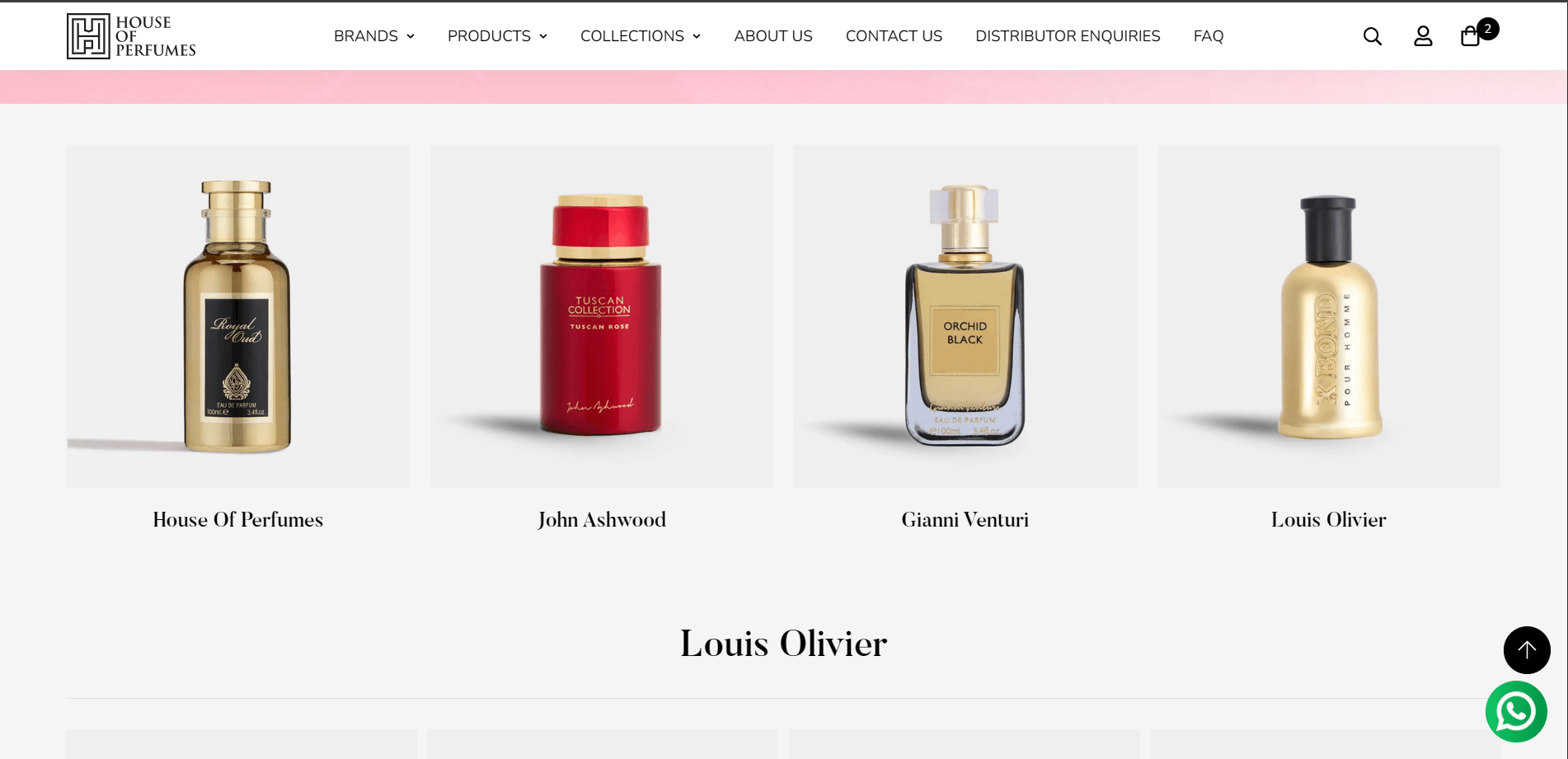Image resolution: width=1568 pixels, height=759 pixels.
Task: Click the scroll-to-top arrow button
Action: [1527, 650]
